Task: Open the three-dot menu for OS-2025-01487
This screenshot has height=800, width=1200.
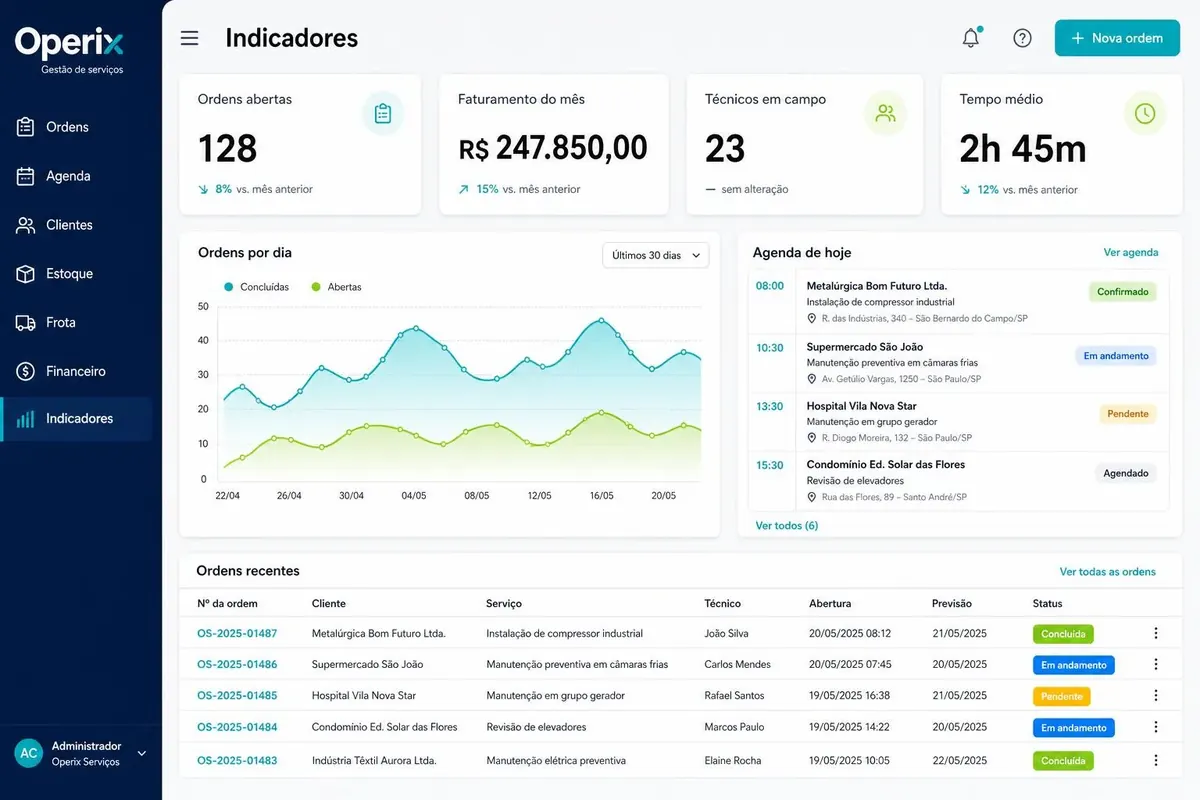Action: pos(1156,633)
